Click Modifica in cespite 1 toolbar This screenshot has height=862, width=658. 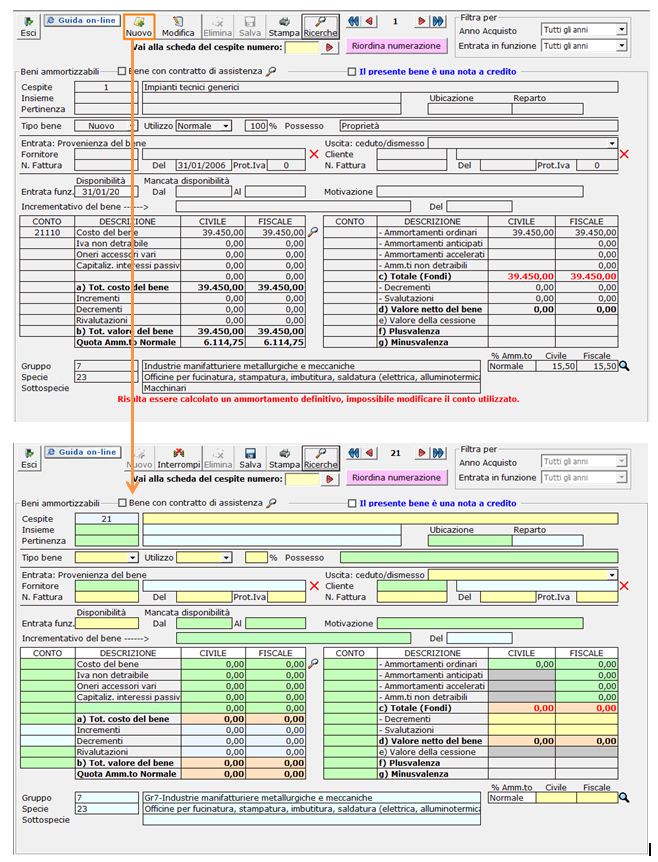pos(178,27)
